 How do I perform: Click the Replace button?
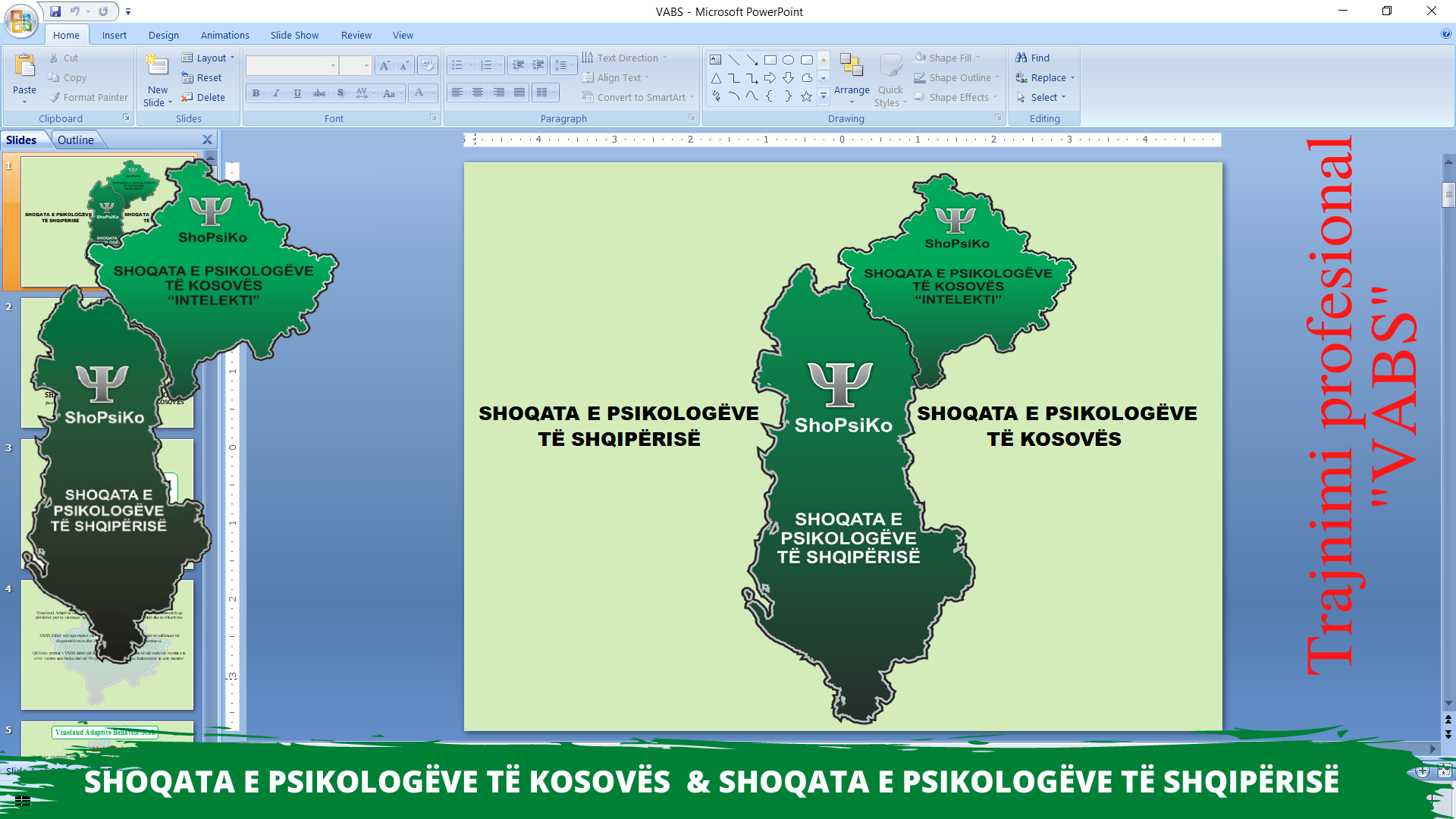point(1045,77)
